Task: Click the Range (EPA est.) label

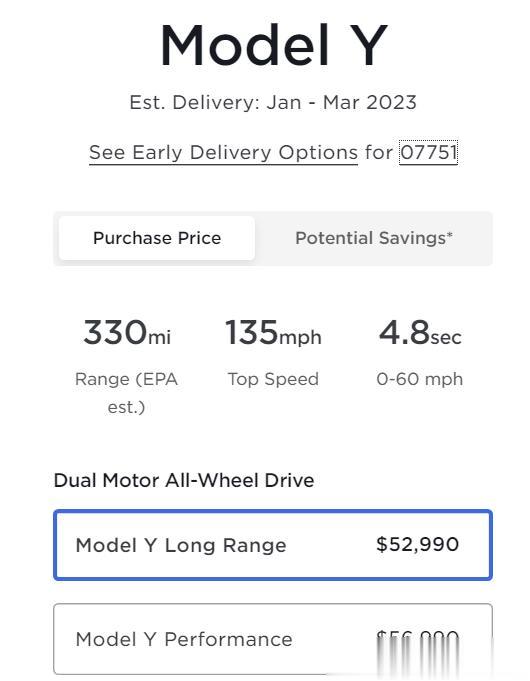Action: coord(126,393)
